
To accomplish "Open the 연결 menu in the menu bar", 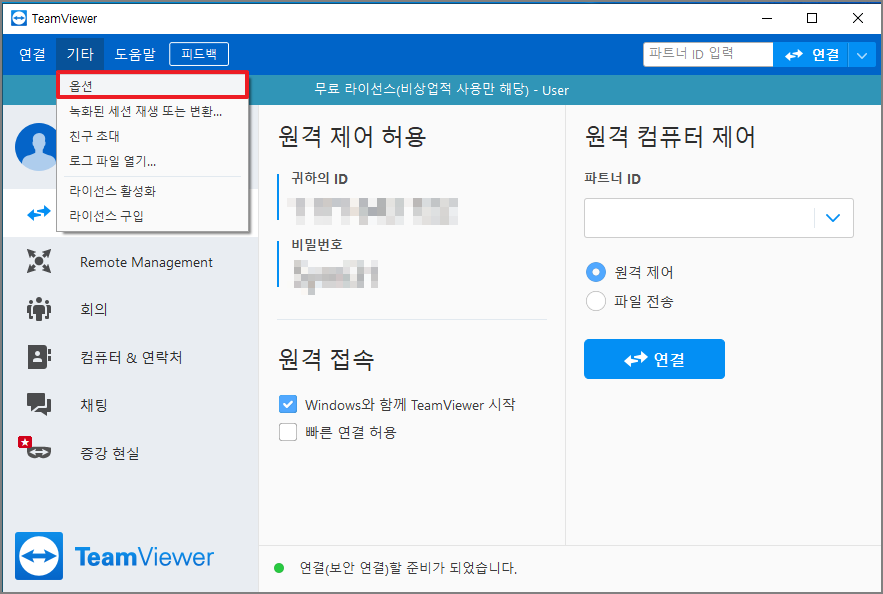I will 32,54.
